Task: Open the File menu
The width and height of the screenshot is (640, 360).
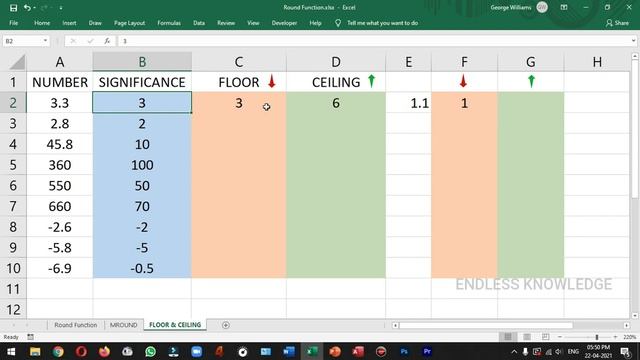Action: coord(13,23)
